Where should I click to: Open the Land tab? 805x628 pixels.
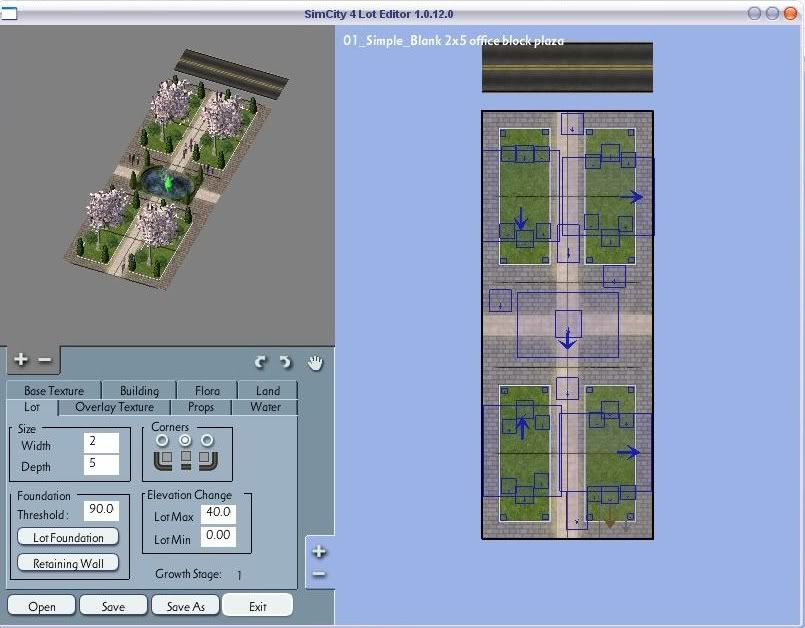268,391
